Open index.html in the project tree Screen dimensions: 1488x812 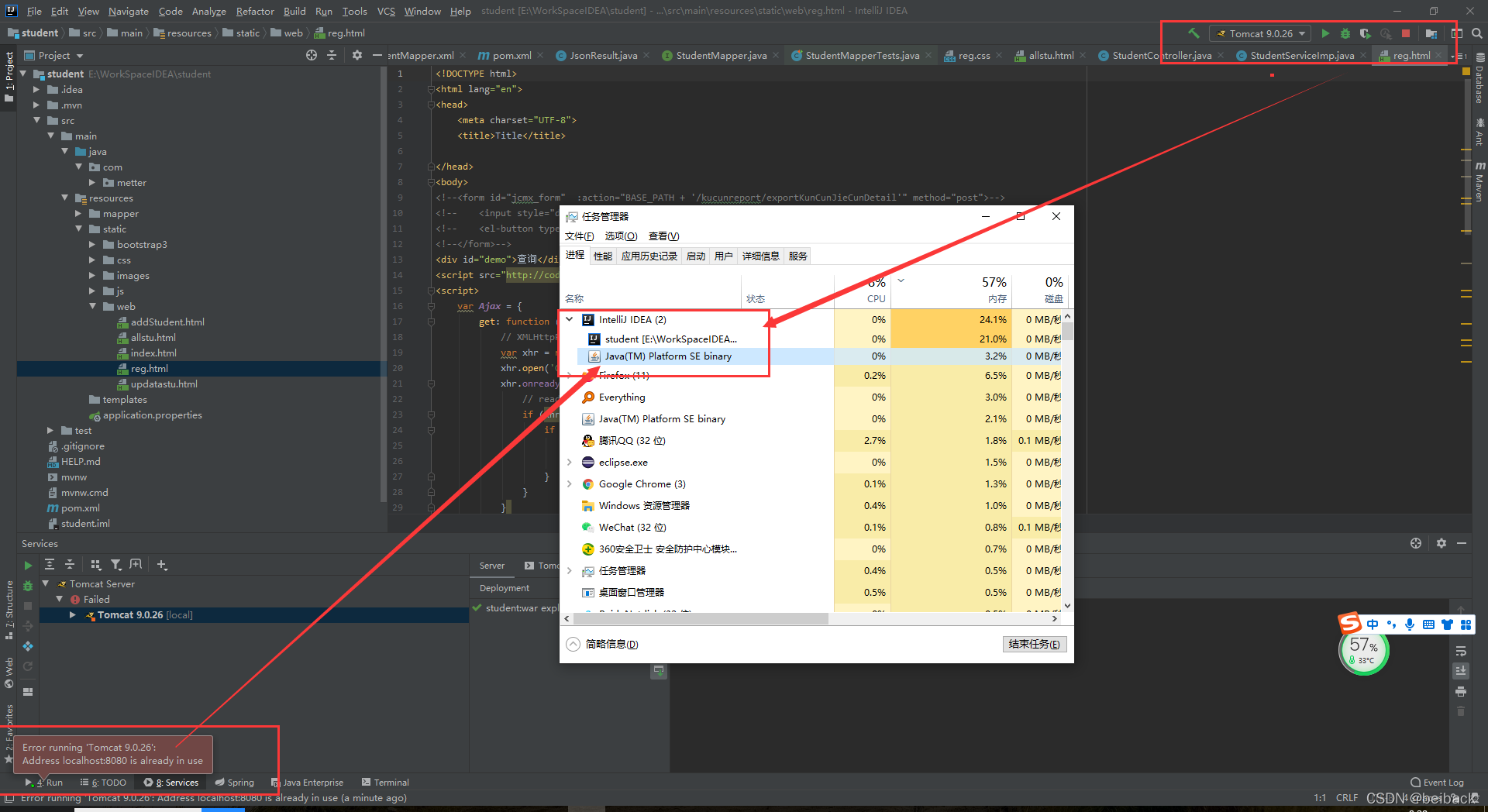tap(153, 353)
